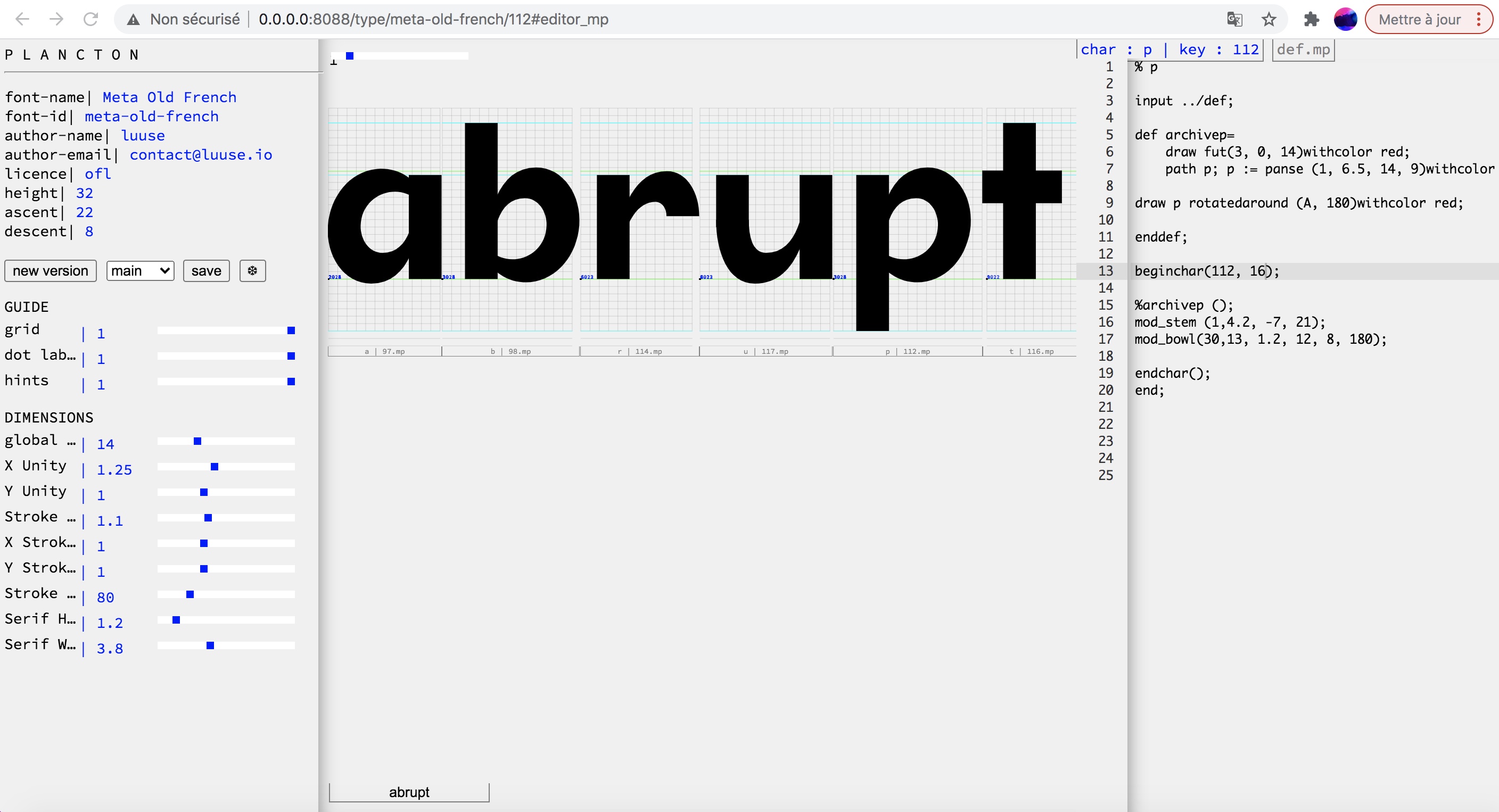Select the b glyph label 98.mp
Viewport: 1499px width, 812px height.
(x=510, y=351)
